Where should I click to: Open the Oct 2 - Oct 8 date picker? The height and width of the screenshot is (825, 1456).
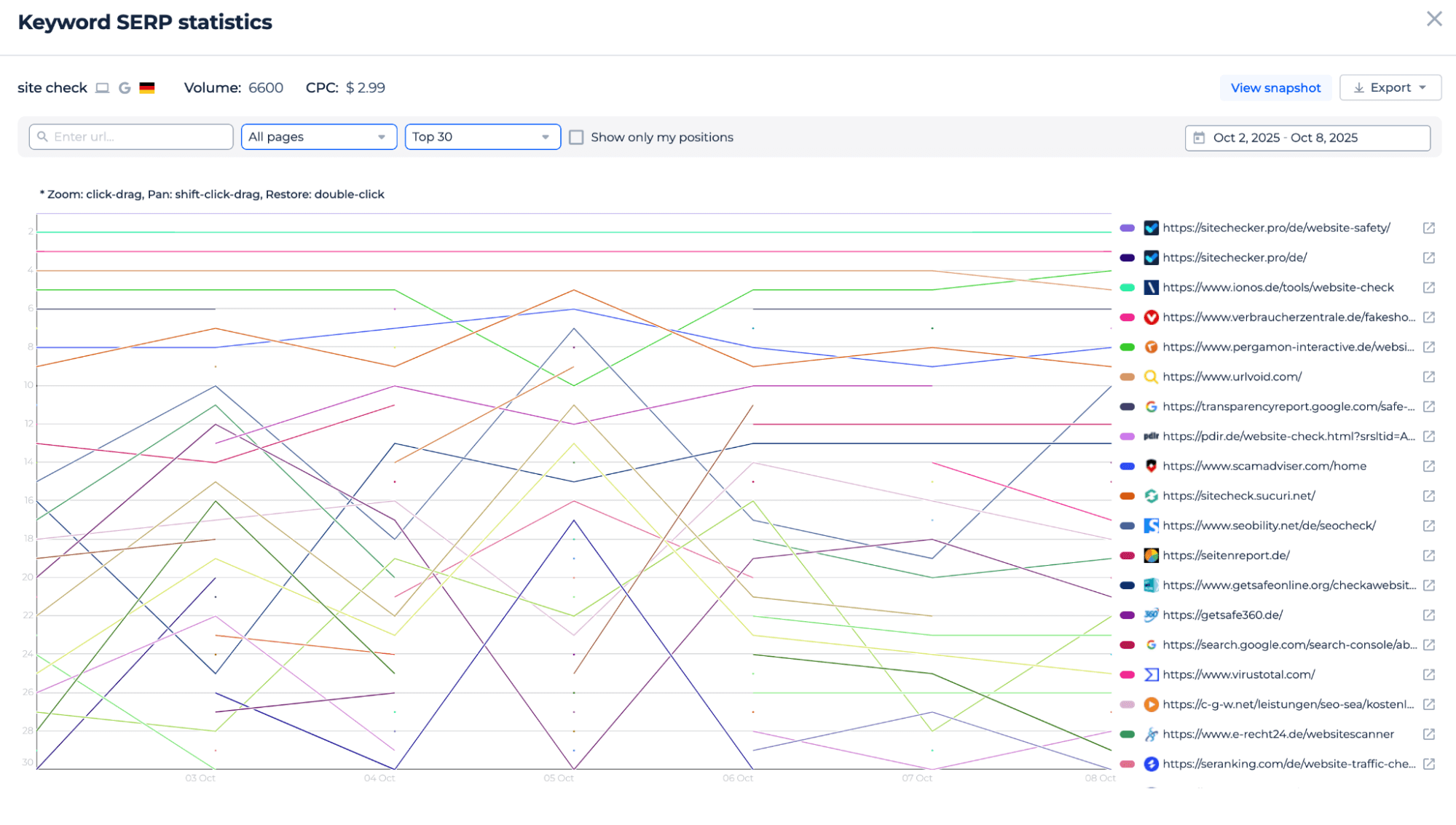tap(1307, 138)
